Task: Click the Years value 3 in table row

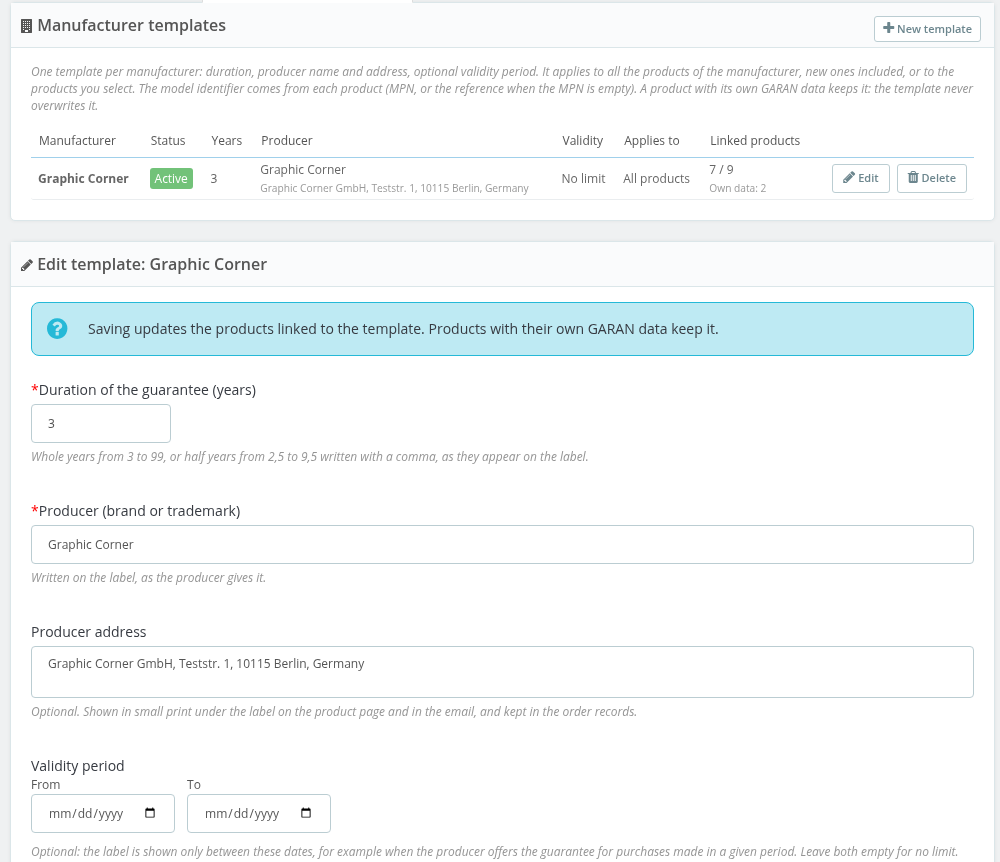Action: tap(214, 179)
